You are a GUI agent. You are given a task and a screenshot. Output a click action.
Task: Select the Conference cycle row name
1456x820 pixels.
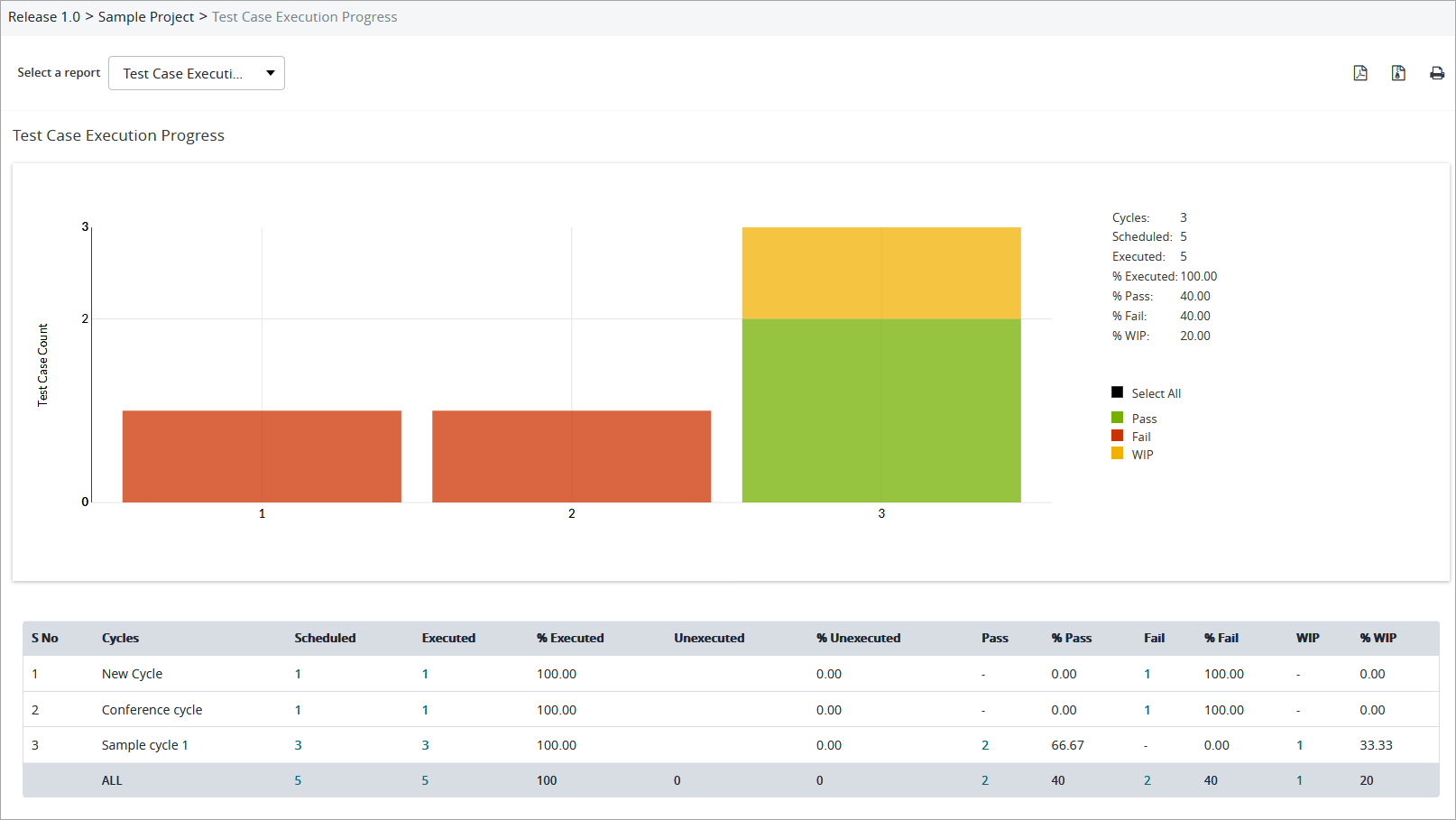tap(152, 710)
